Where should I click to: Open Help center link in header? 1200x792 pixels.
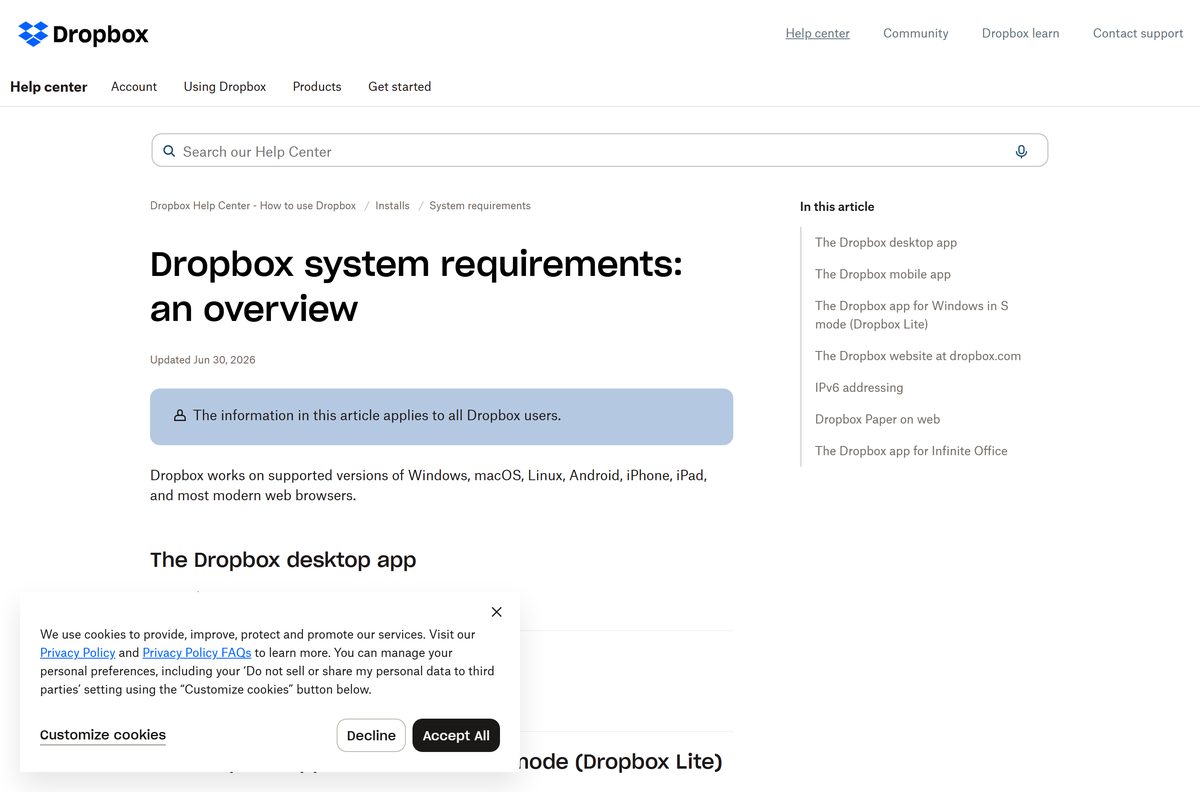click(x=817, y=33)
